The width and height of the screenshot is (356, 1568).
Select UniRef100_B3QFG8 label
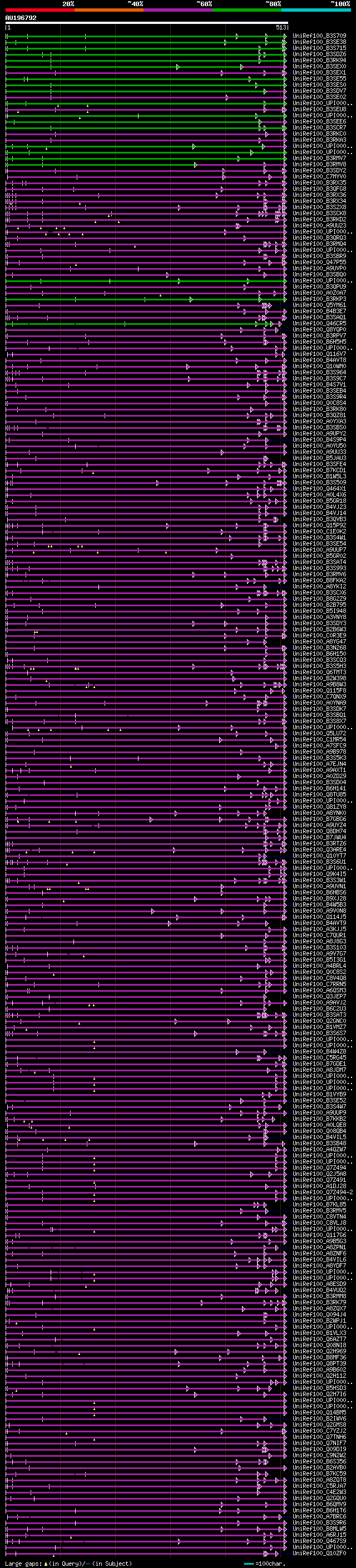pyautogui.click(x=319, y=189)
